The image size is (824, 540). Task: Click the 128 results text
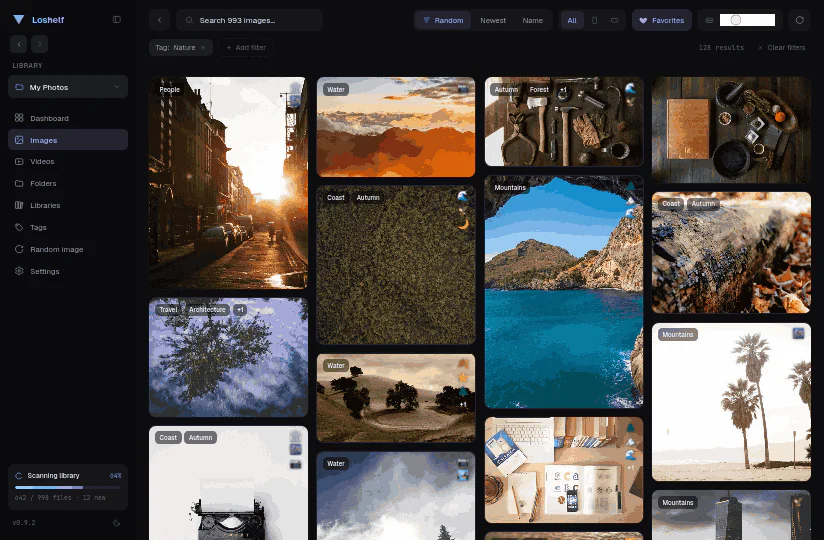[721, 48]
